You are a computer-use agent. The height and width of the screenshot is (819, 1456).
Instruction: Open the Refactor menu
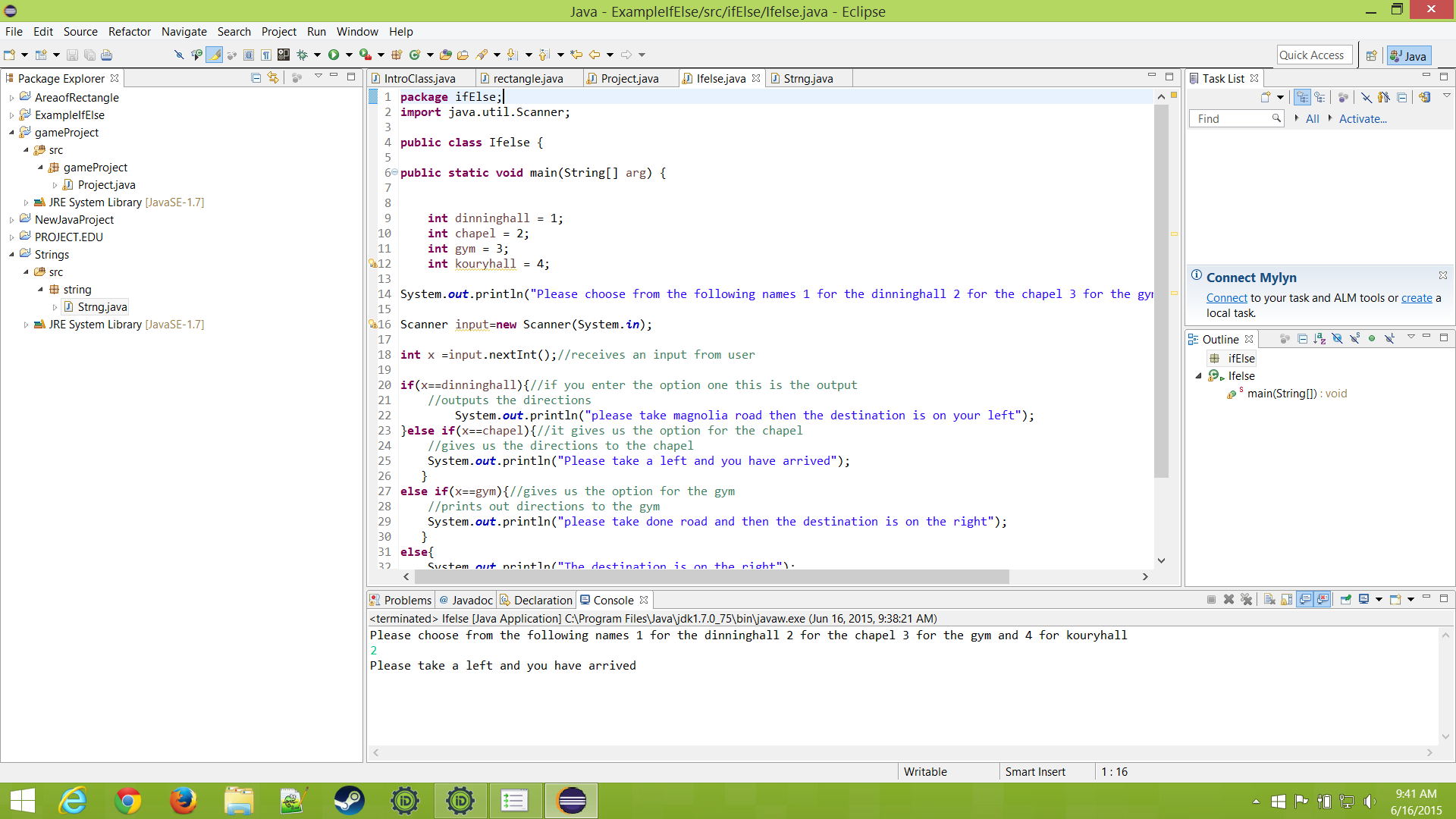tap(130, 32)
